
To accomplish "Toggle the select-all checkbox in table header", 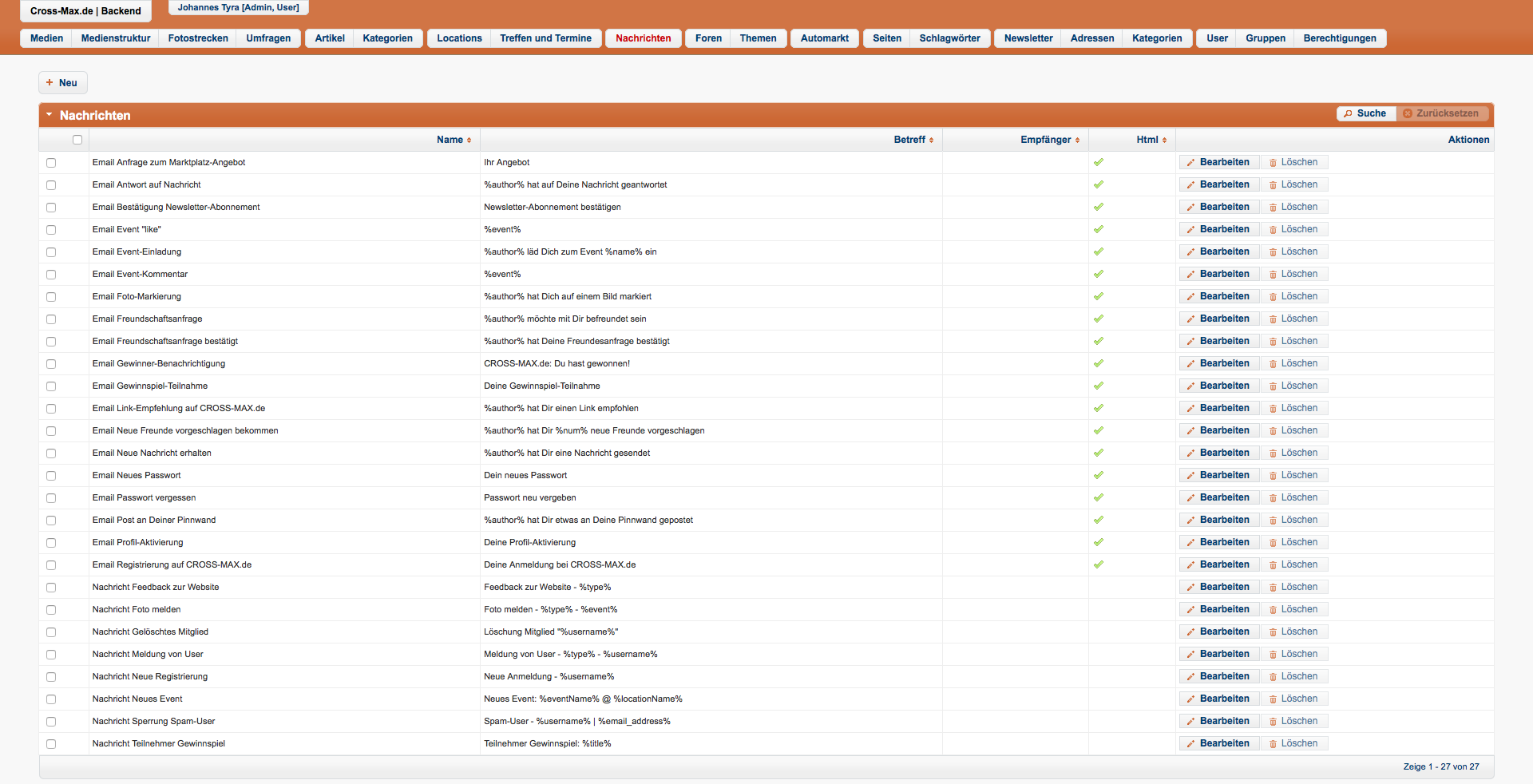I will pos(77,140).
